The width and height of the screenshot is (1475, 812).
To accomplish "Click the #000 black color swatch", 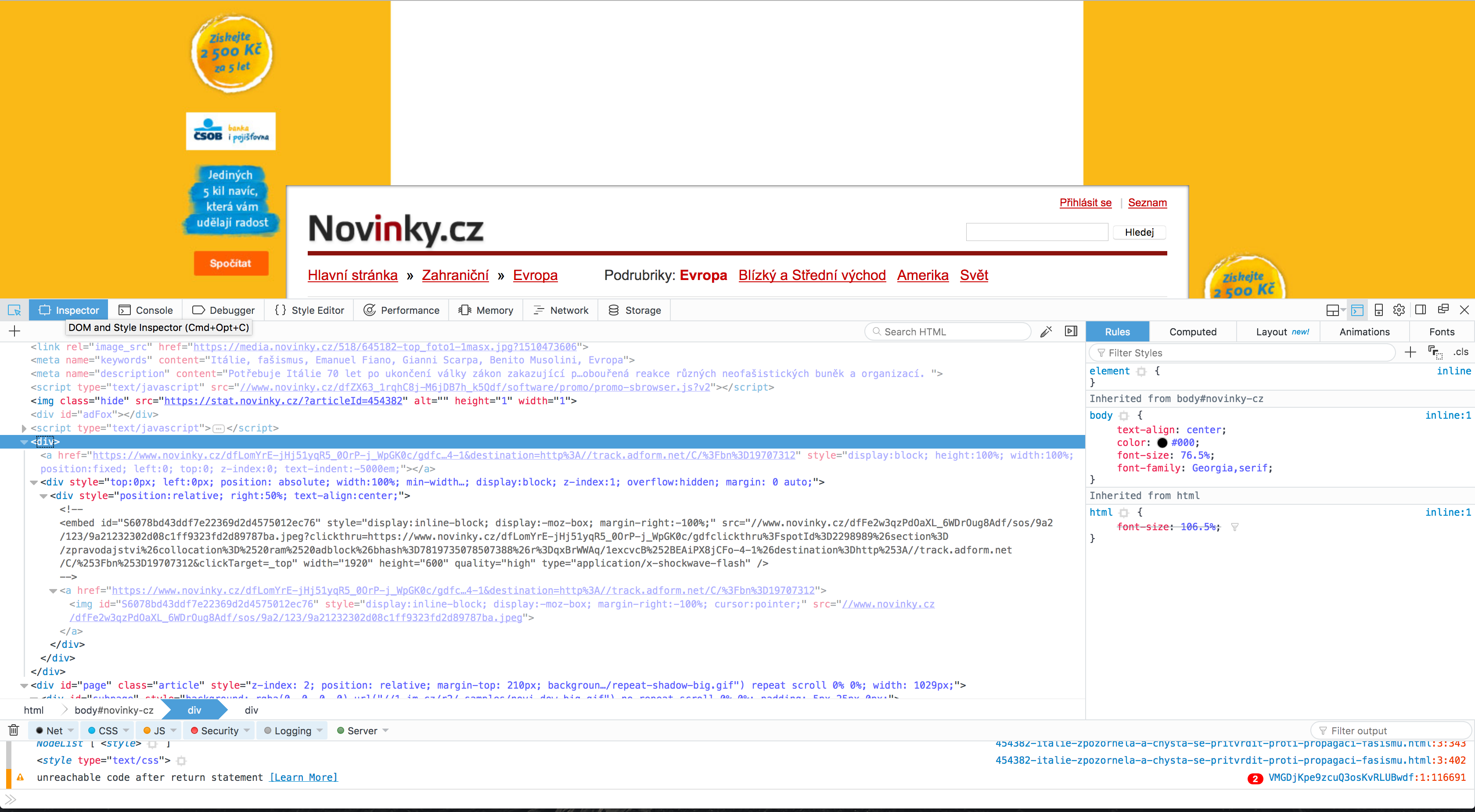I will [1162, 442].
